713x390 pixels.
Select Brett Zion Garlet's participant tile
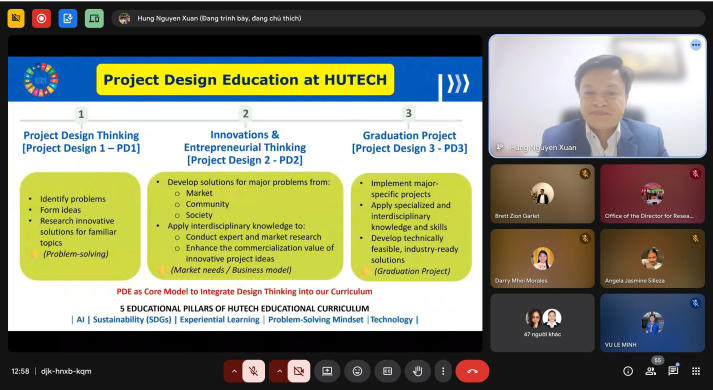[x=542, y=194]
